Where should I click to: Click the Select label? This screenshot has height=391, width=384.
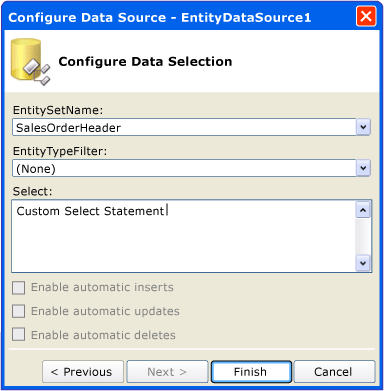[33, 191]
